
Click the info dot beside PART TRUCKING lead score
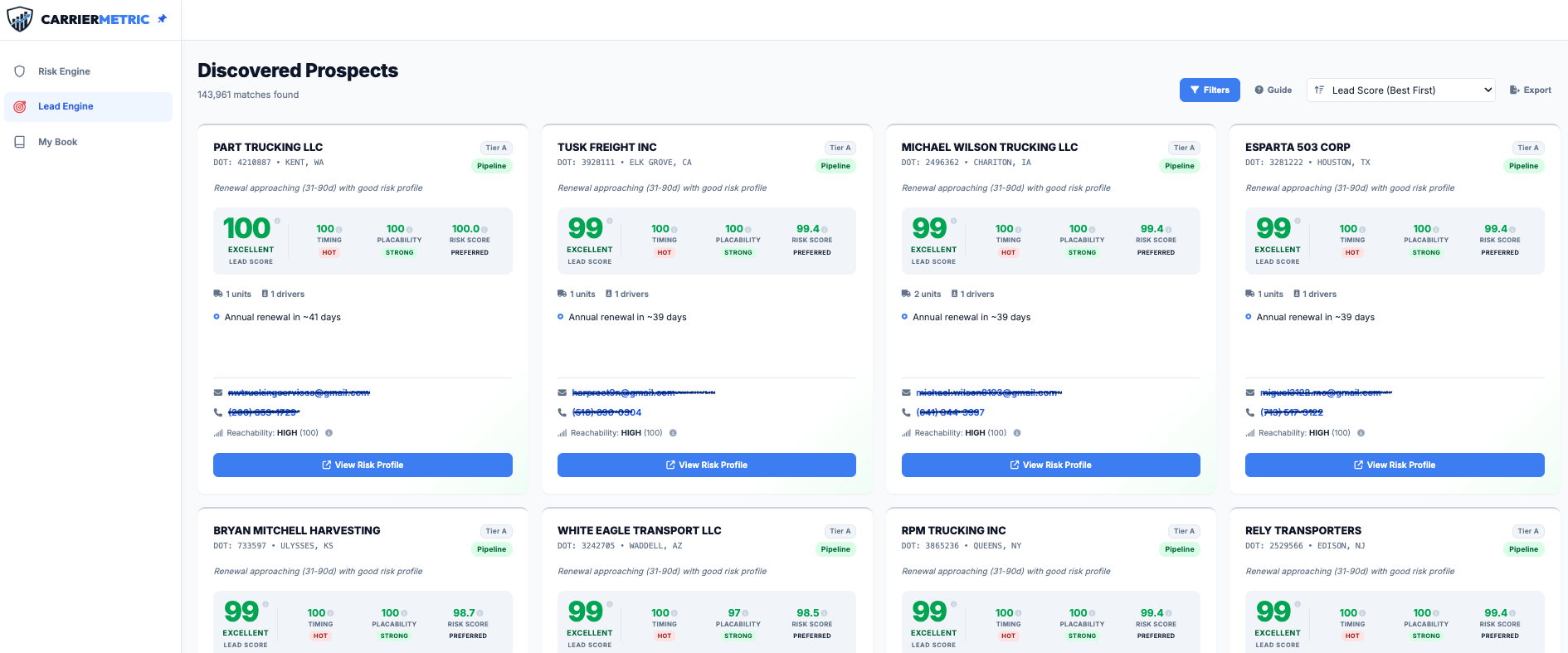click(x=277, y=221)
